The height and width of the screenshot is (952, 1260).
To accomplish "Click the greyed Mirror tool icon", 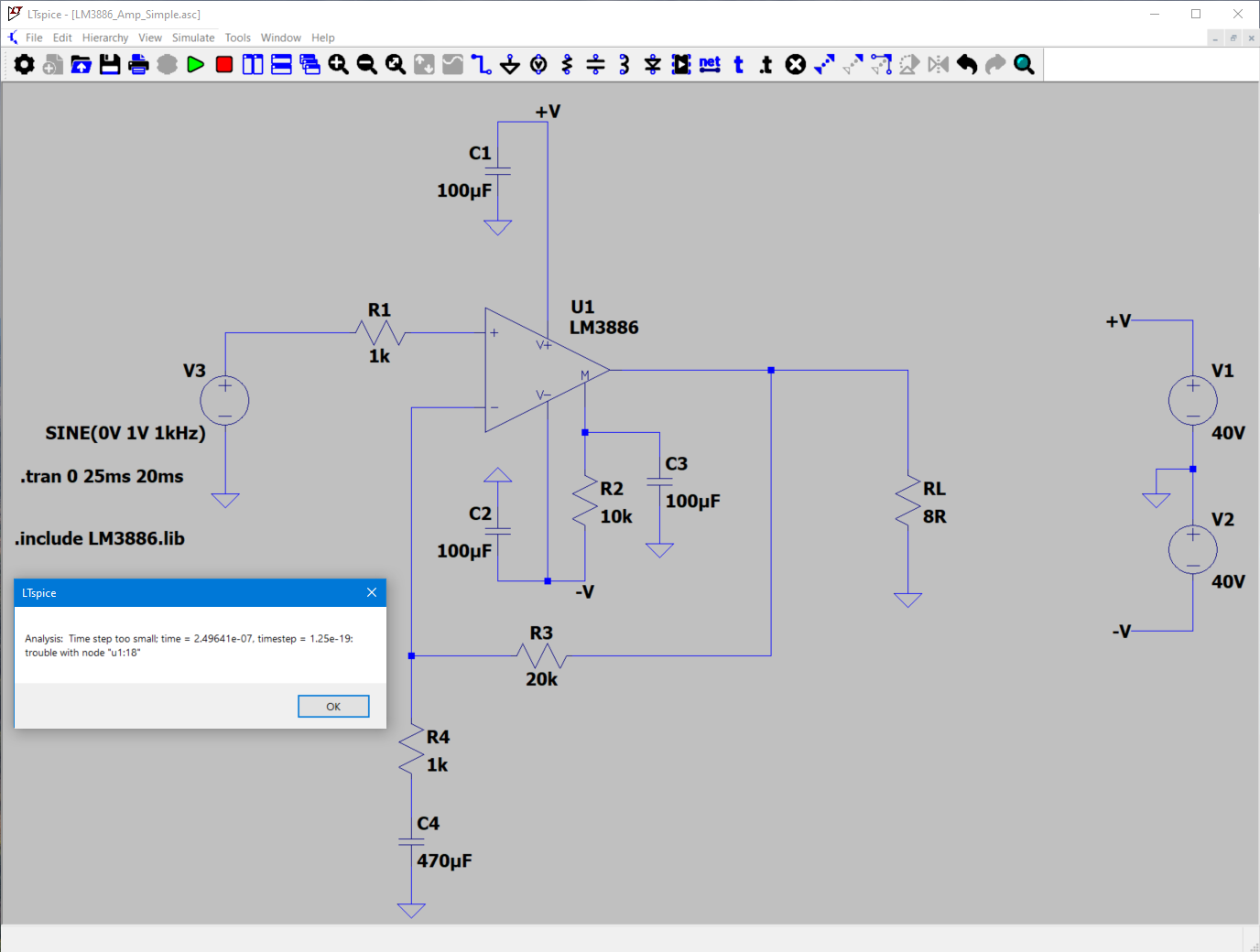I will (939, 64).
